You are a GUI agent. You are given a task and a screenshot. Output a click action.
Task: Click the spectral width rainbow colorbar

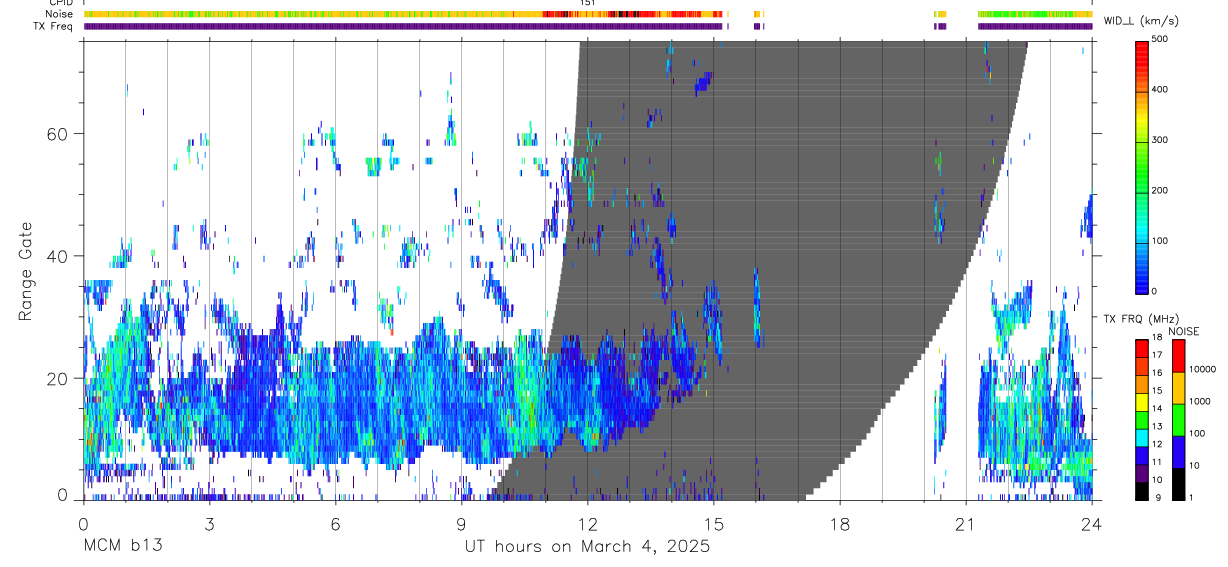(1143, 166)
